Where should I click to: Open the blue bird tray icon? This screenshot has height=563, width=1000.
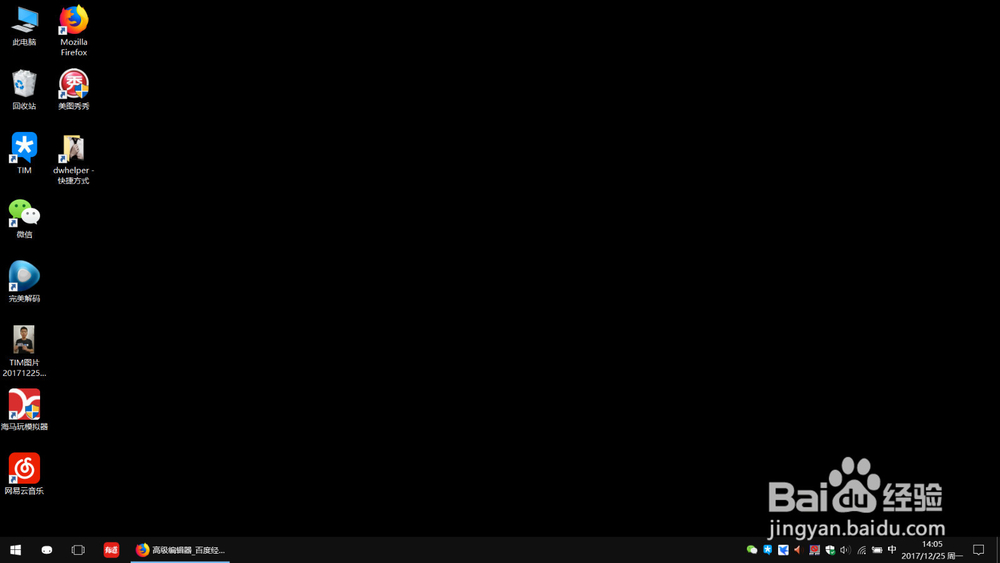tap(783, 550)
